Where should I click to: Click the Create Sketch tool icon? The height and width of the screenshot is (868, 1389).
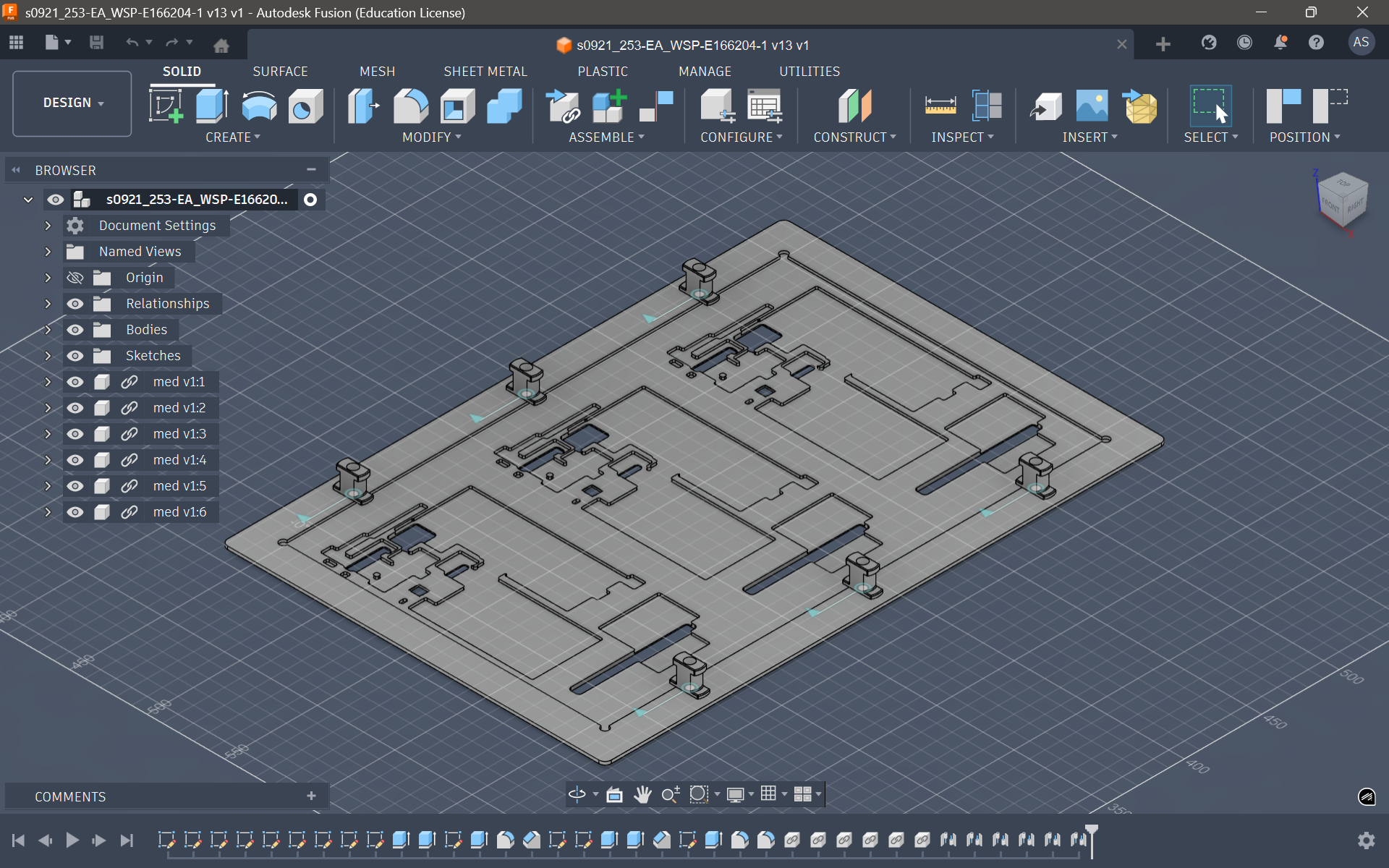click(166, 106)
